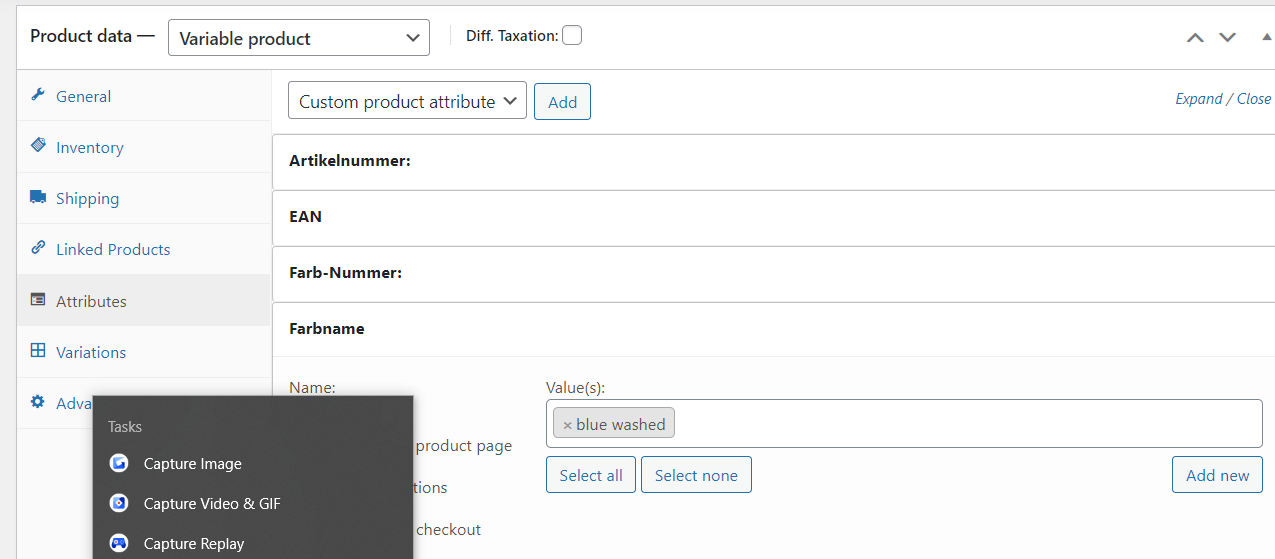Image resolution: width=1275 pixels, height=559 pixels.
Task: Click the Select all button
Action: (x=591, y=475)
